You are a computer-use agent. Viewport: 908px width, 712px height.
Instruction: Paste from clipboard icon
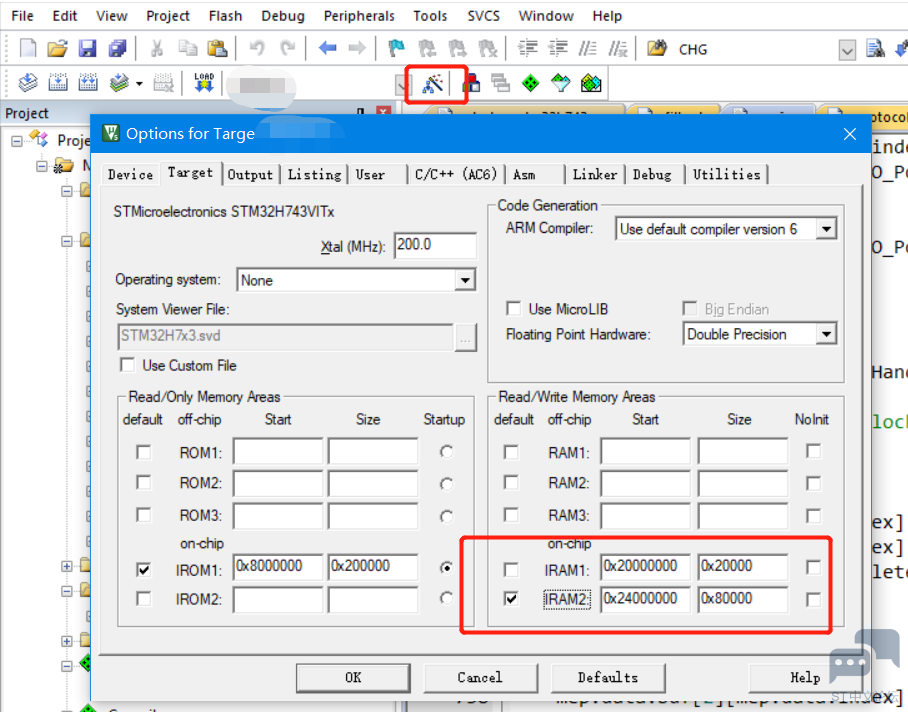217,49
